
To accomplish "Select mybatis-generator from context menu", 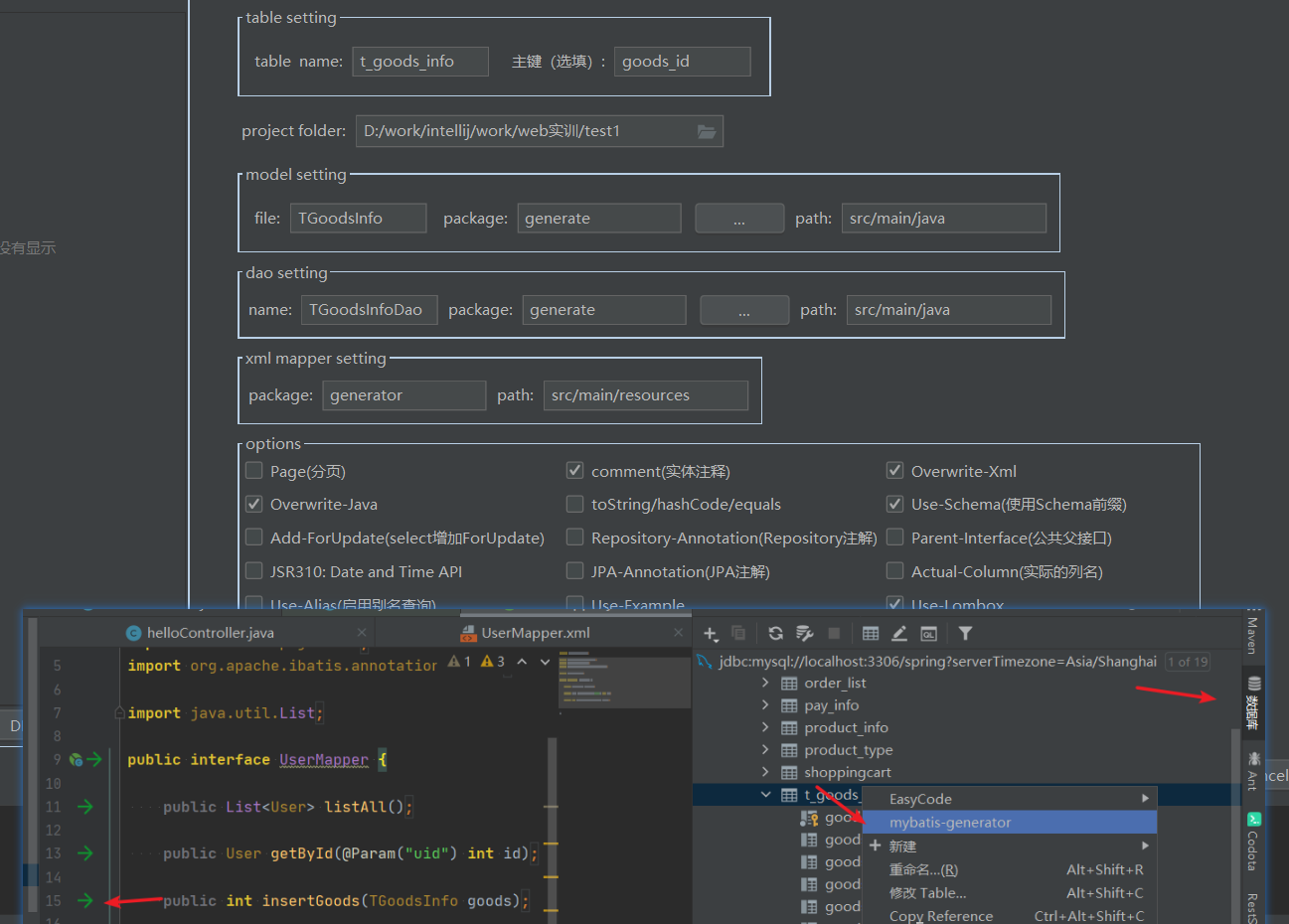I will pos(1010,823).
